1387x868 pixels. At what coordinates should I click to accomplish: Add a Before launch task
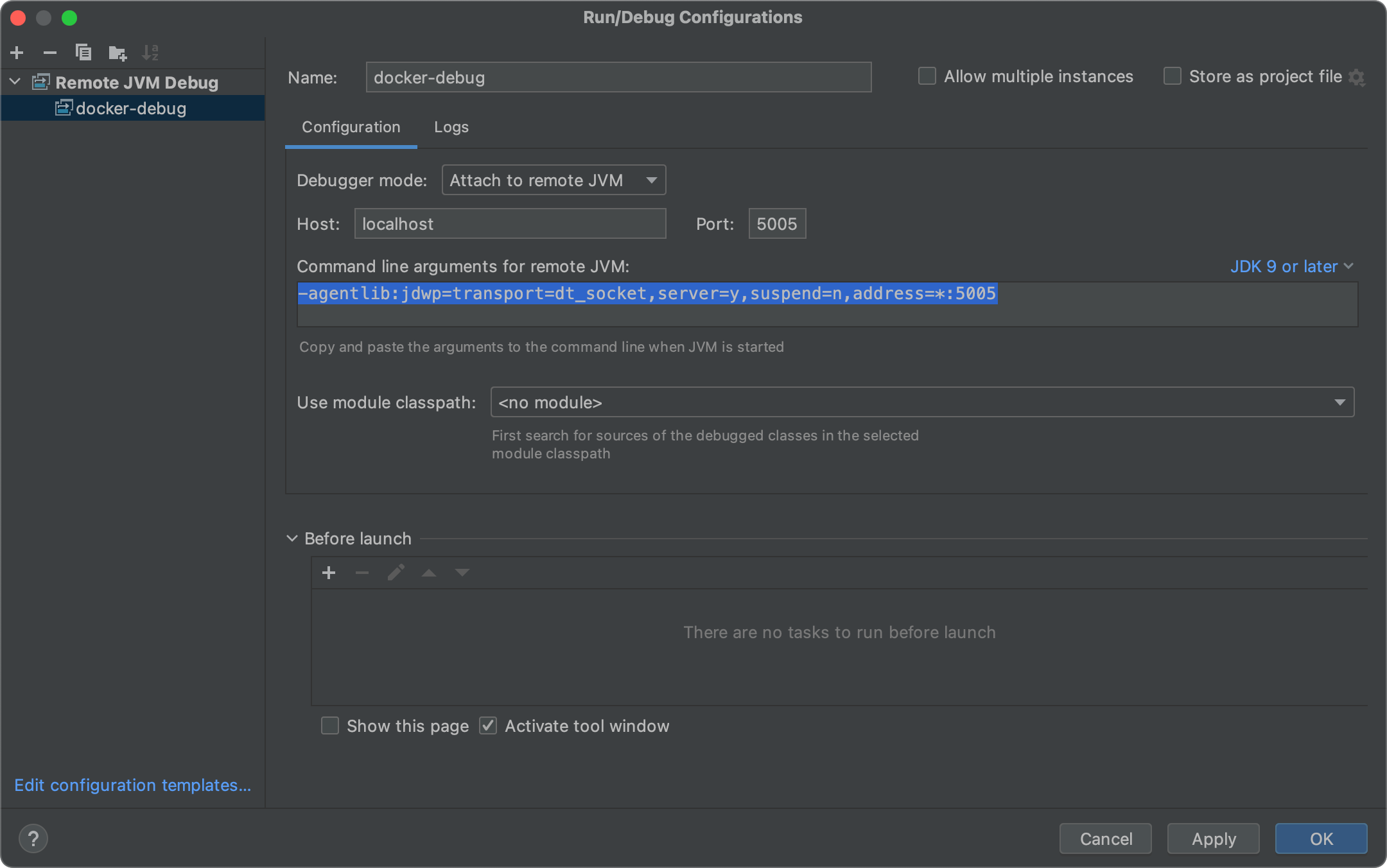(x=329, y=573)
